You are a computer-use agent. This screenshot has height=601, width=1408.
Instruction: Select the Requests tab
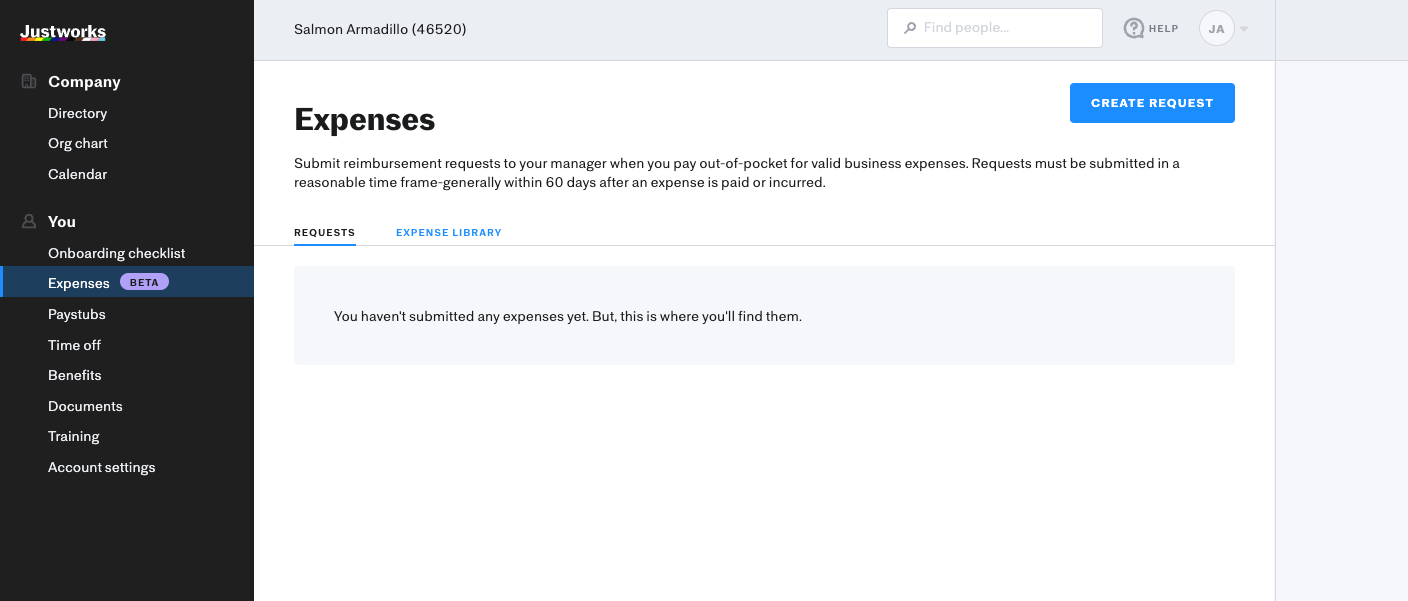324,233
